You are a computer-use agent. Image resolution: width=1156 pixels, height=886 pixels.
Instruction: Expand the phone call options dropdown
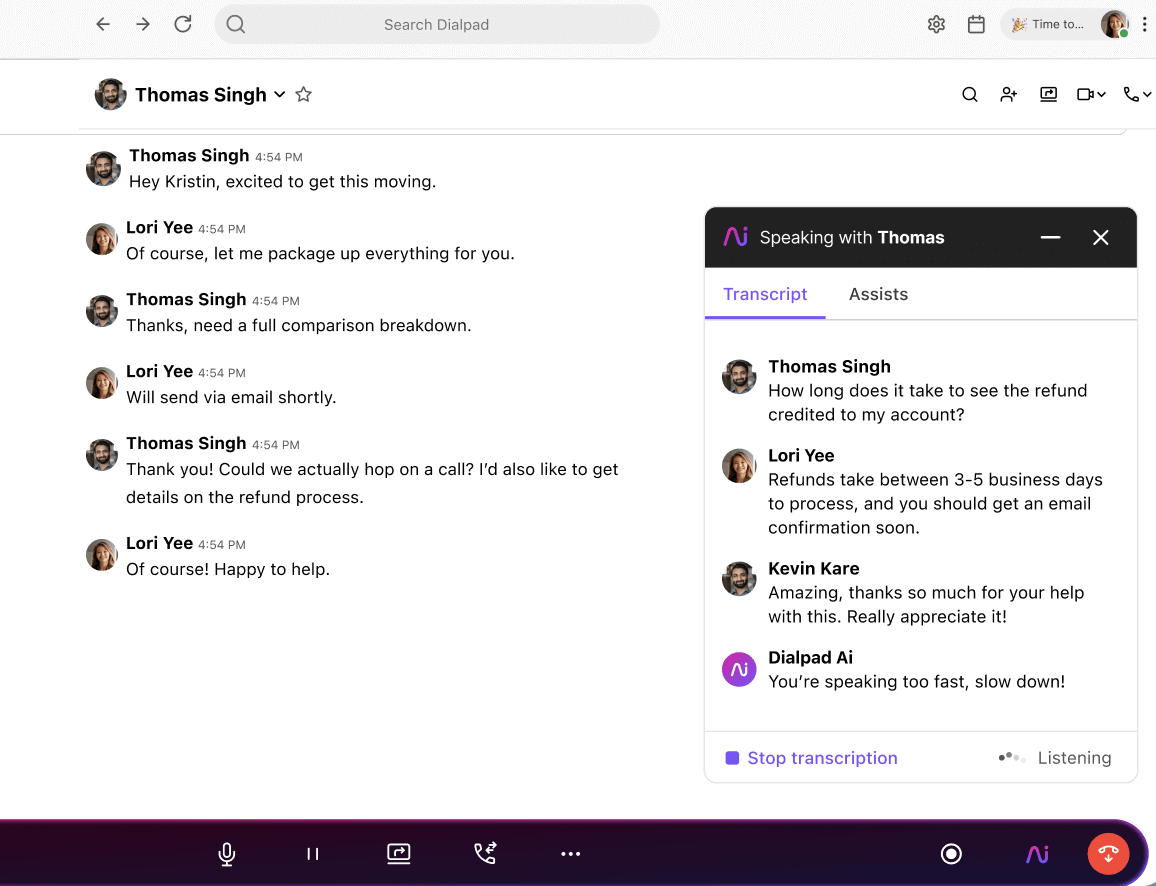[1138, 95]
